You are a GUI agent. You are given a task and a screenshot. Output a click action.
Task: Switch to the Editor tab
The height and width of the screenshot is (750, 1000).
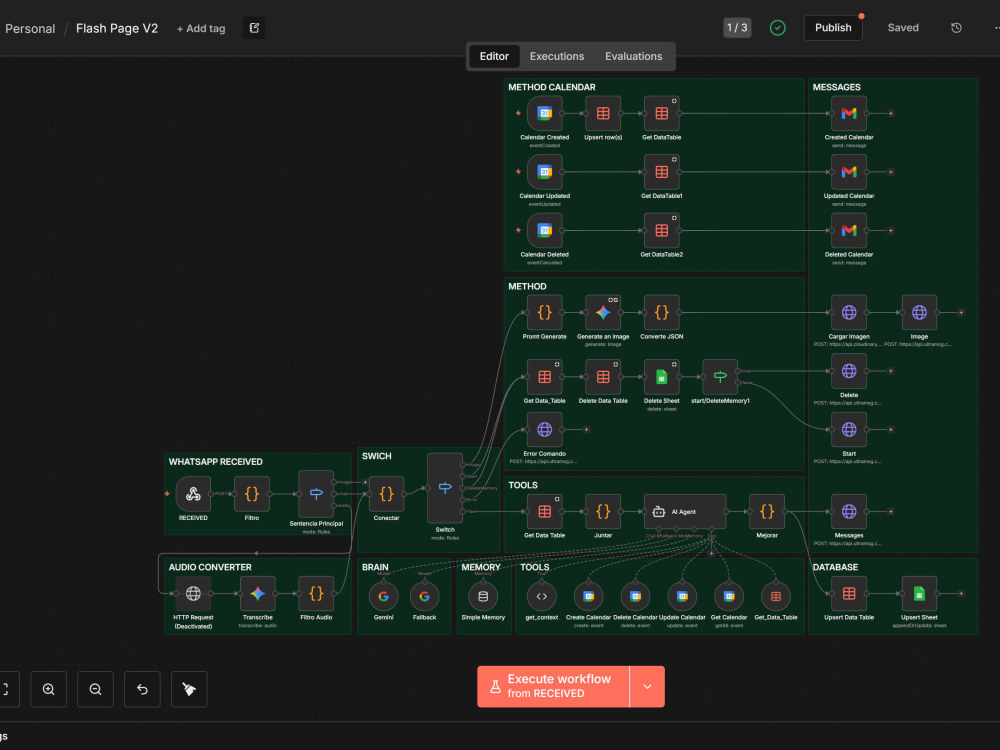pyautogui.click(x=494, y=57)
